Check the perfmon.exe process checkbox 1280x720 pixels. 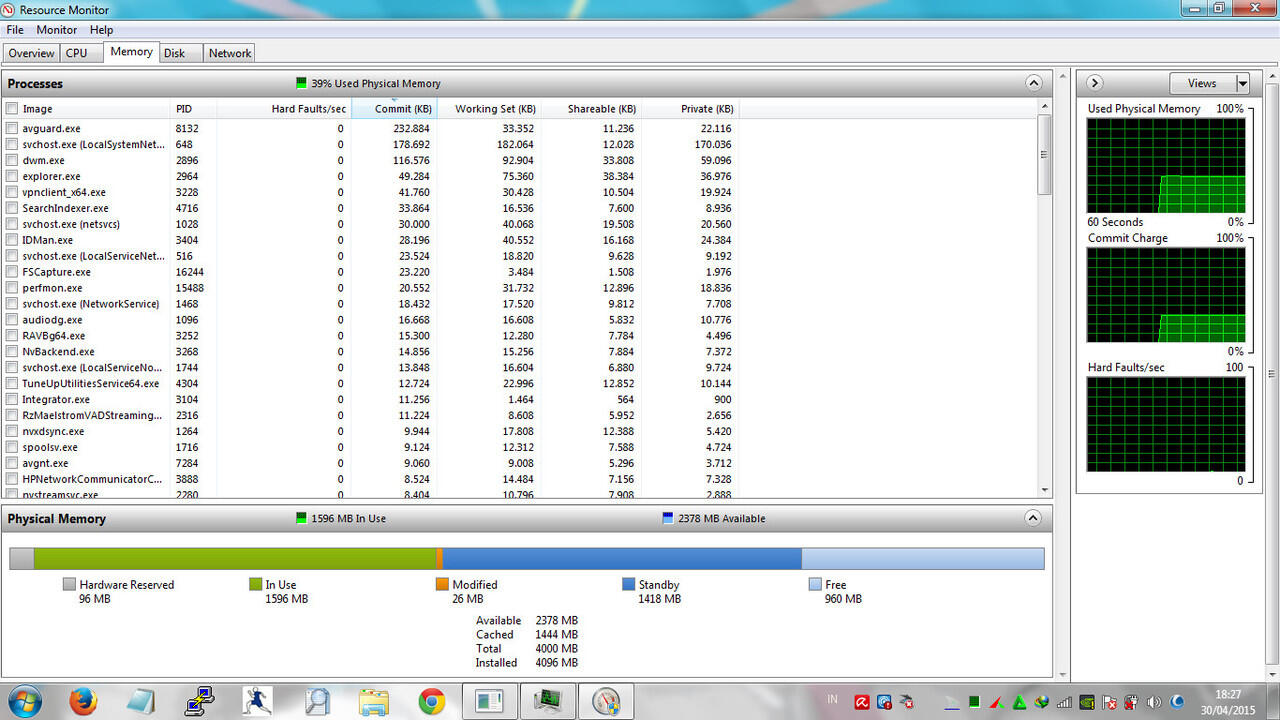click(12, 289)
